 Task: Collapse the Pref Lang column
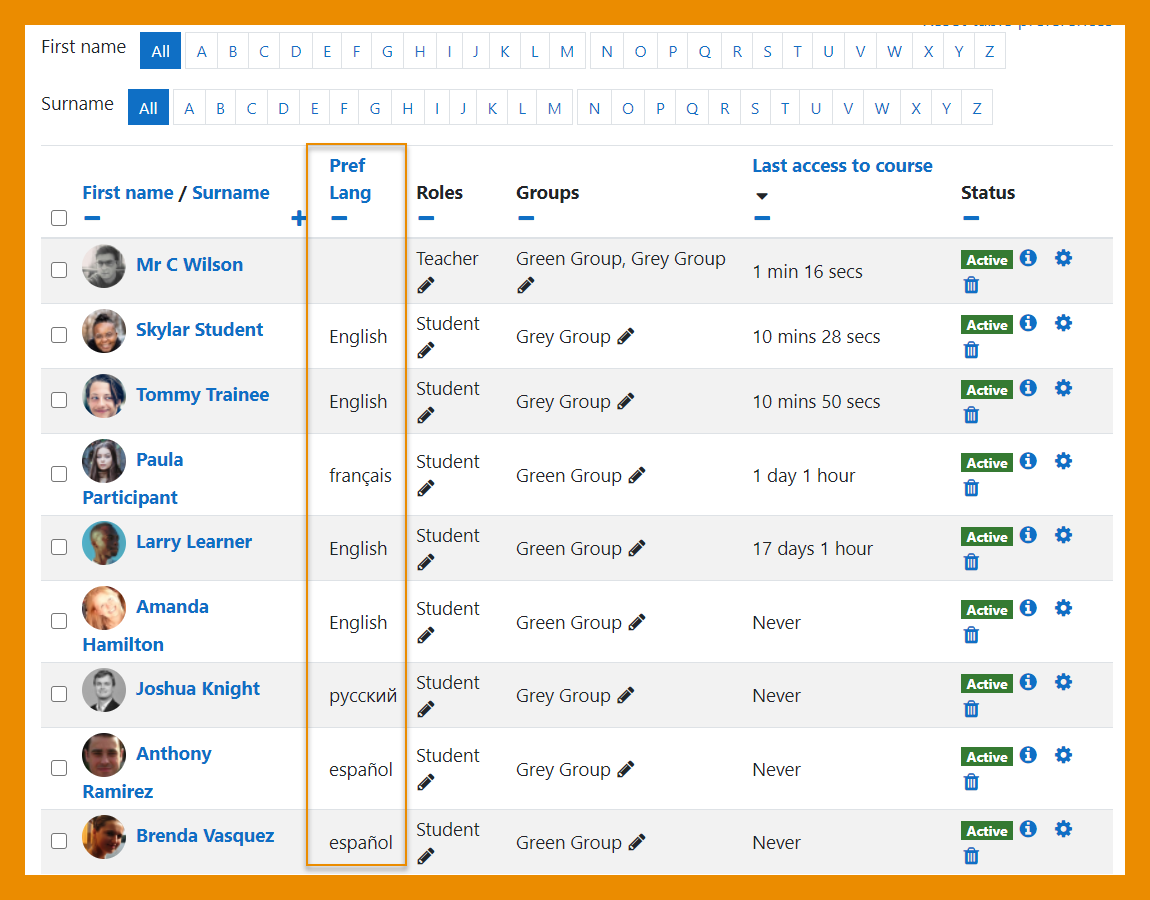(339, 218)
